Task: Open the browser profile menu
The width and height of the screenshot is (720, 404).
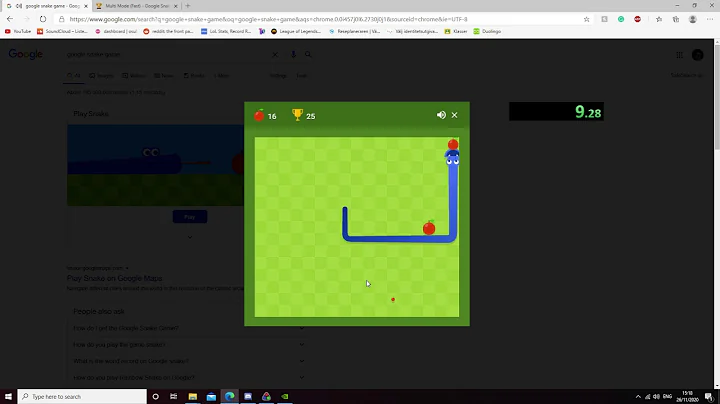Action: coord(692,19)
